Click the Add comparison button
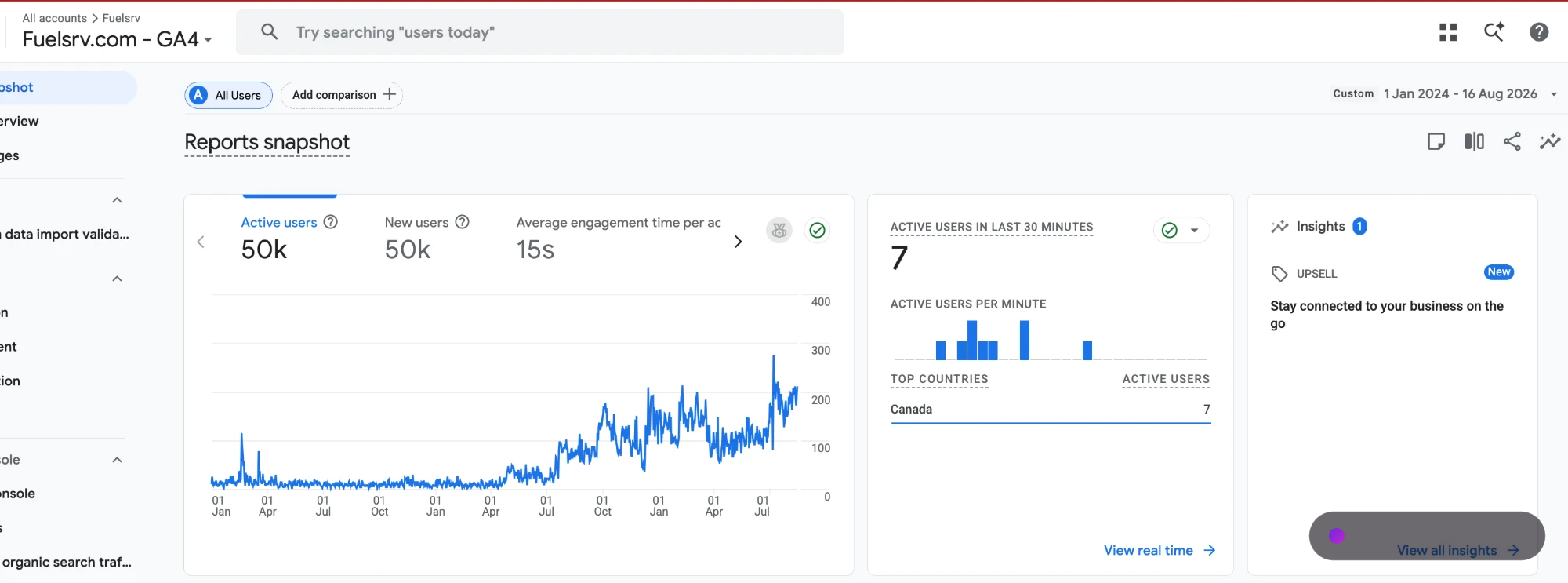The height and width of the screenshot is (583, 1568). (x=342, y=95)
